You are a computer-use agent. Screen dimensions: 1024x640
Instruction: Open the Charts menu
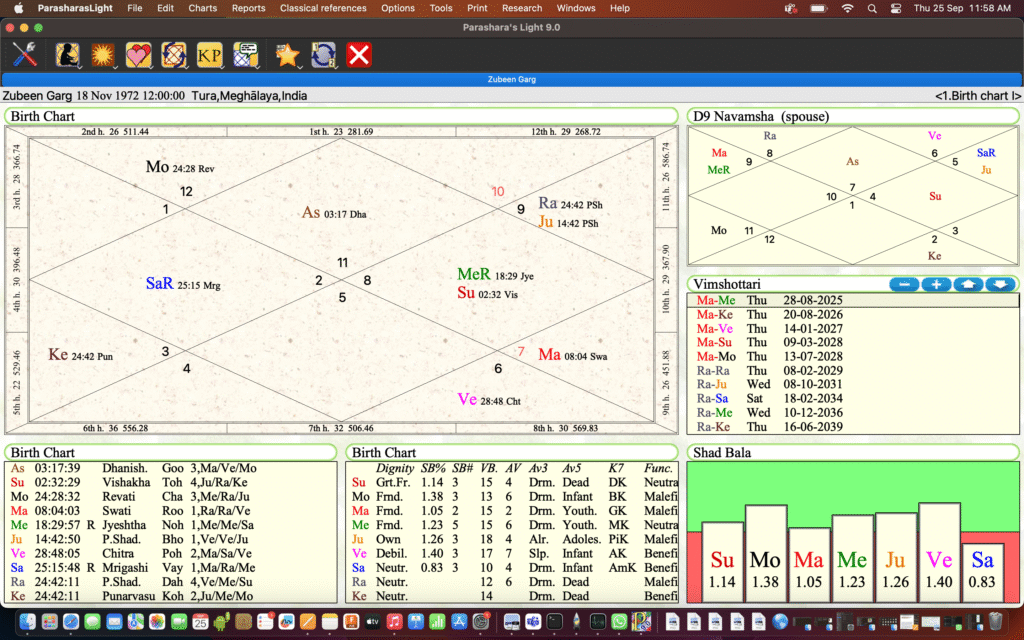202,8
